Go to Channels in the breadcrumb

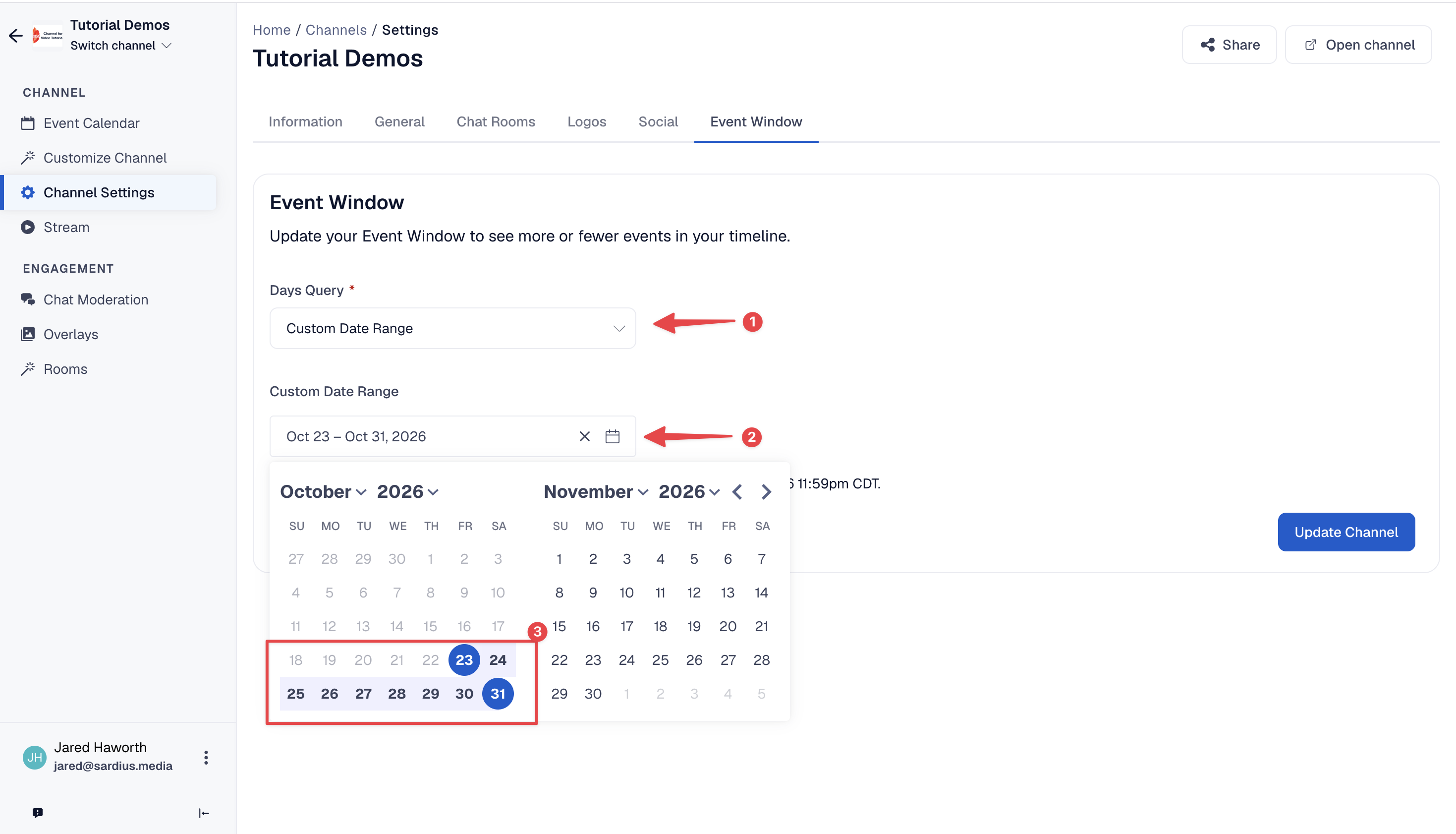pos(336,30)
